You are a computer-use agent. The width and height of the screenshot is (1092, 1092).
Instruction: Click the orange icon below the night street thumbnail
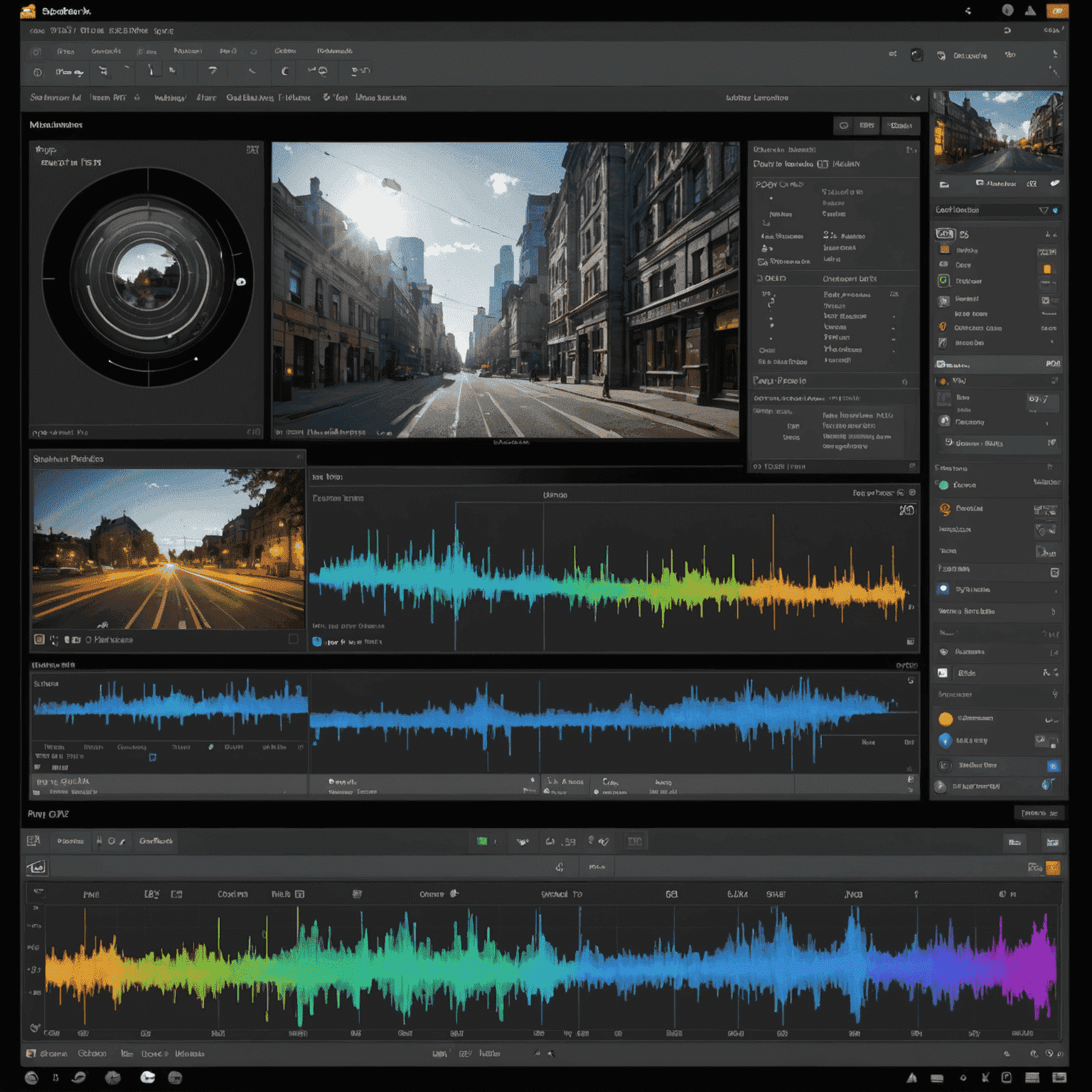point(40,639)
